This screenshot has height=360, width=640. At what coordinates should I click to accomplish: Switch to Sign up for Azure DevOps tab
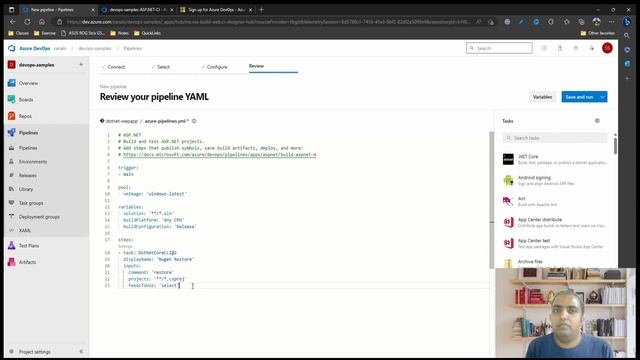(x=216, y=9)
